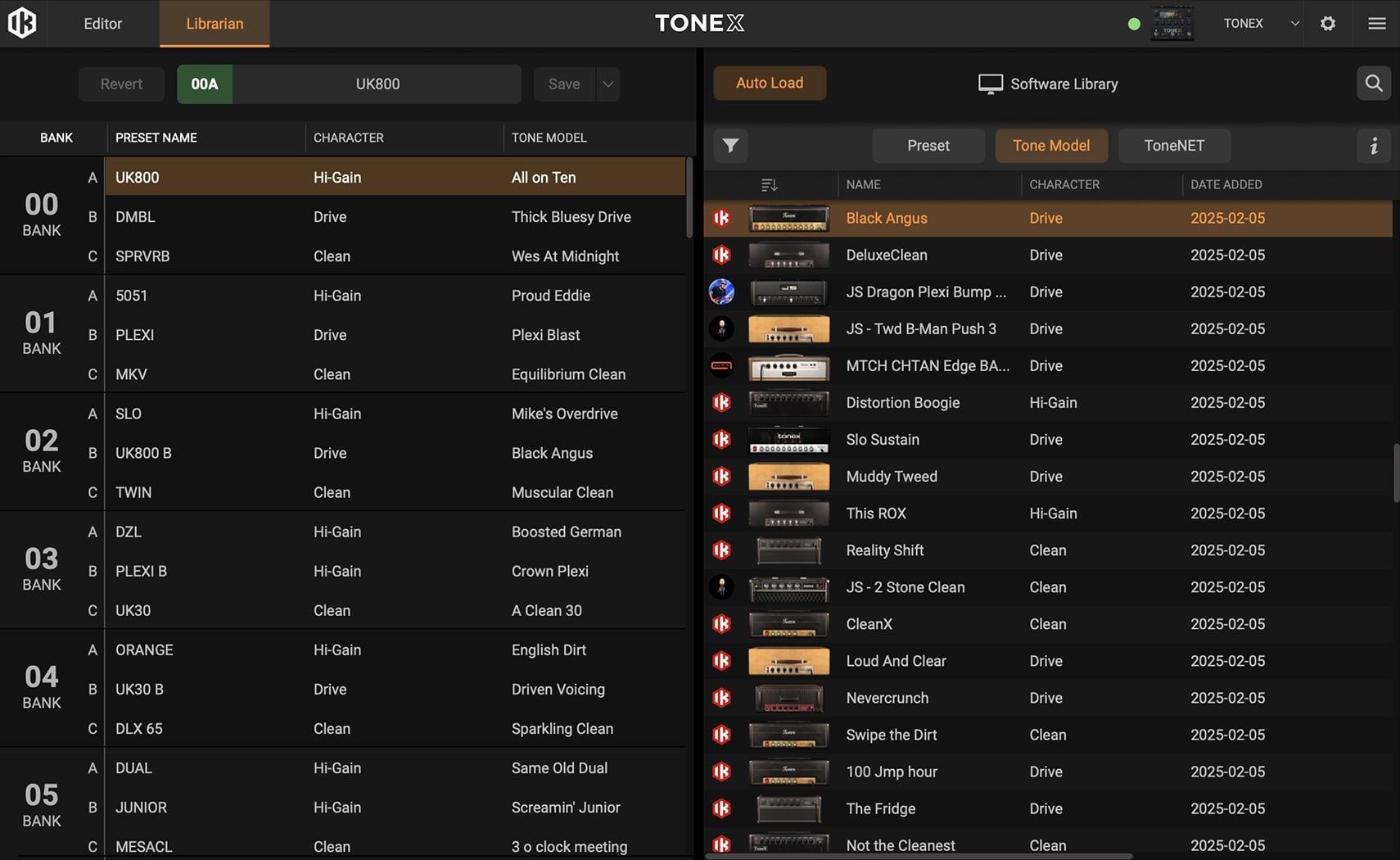Sort list by Date Added column
The width and height of the screenshot is (1400, 860).
(x=1226, y=185)
